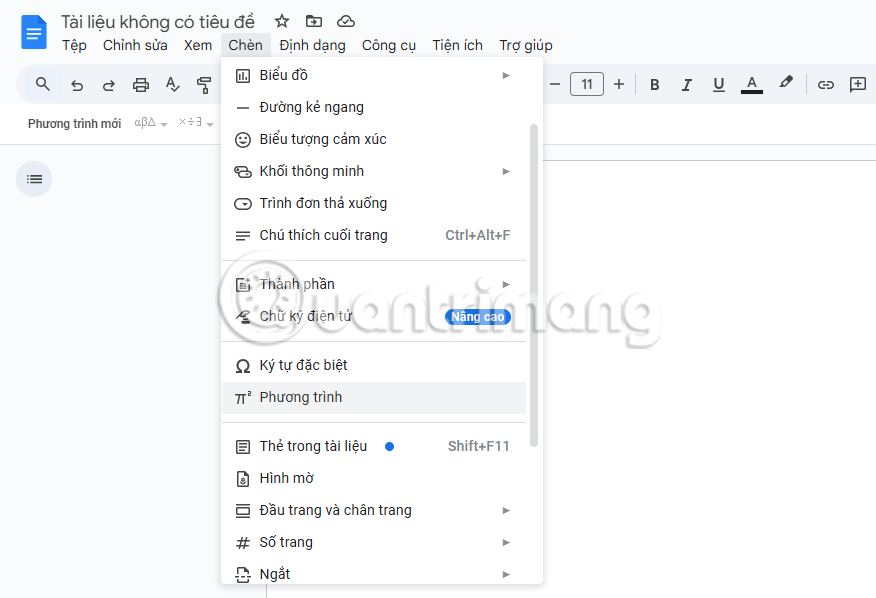Activate the paint format tool
Screen dimensions: 876x598
click(x=204, y=85)
